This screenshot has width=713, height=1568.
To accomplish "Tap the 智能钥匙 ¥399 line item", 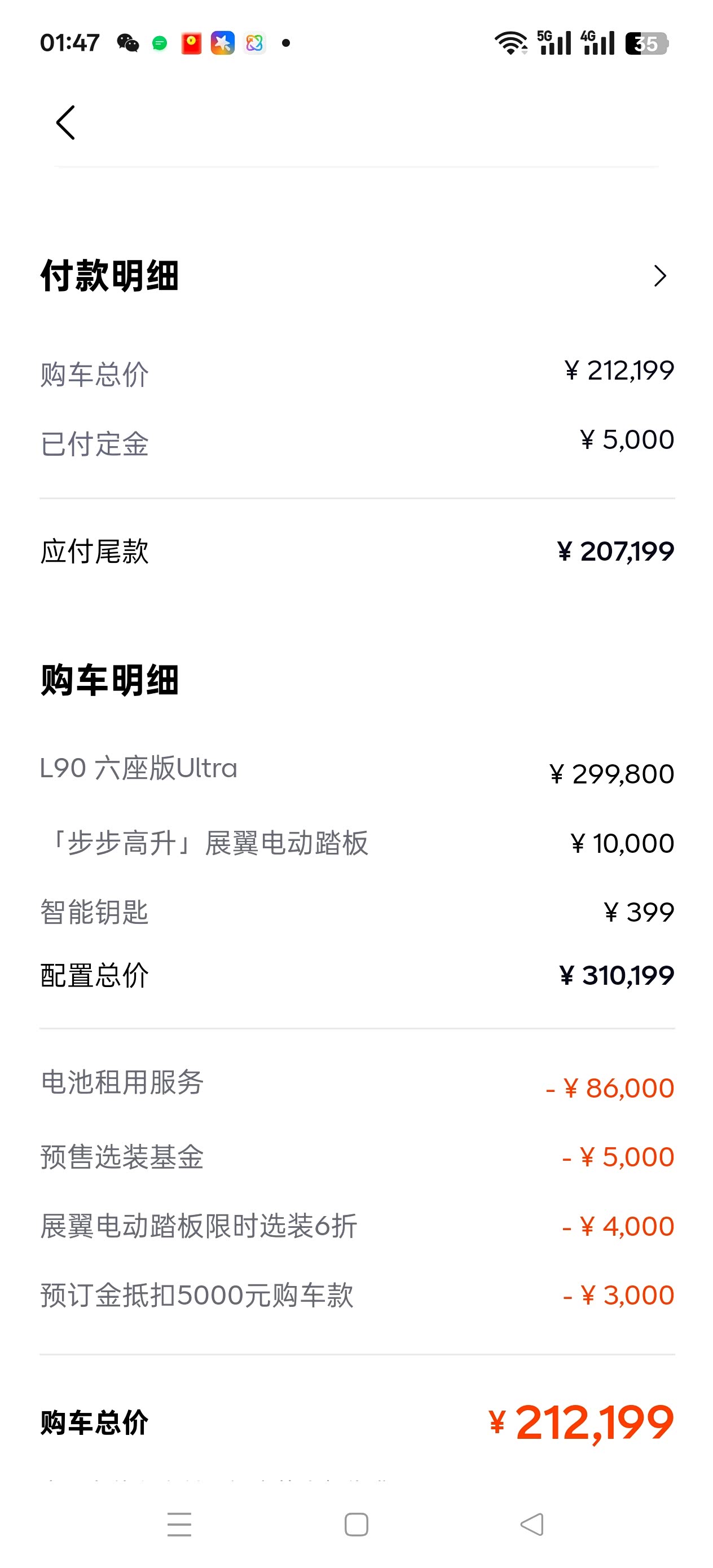I will [x=357, y=912].
